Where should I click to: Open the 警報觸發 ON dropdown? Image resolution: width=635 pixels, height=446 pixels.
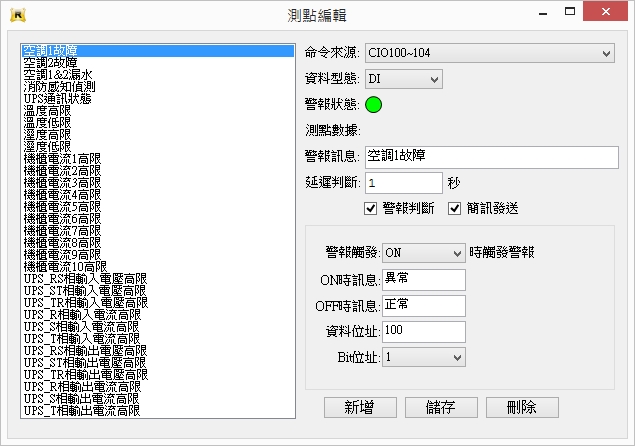click(x=424, y=253)
